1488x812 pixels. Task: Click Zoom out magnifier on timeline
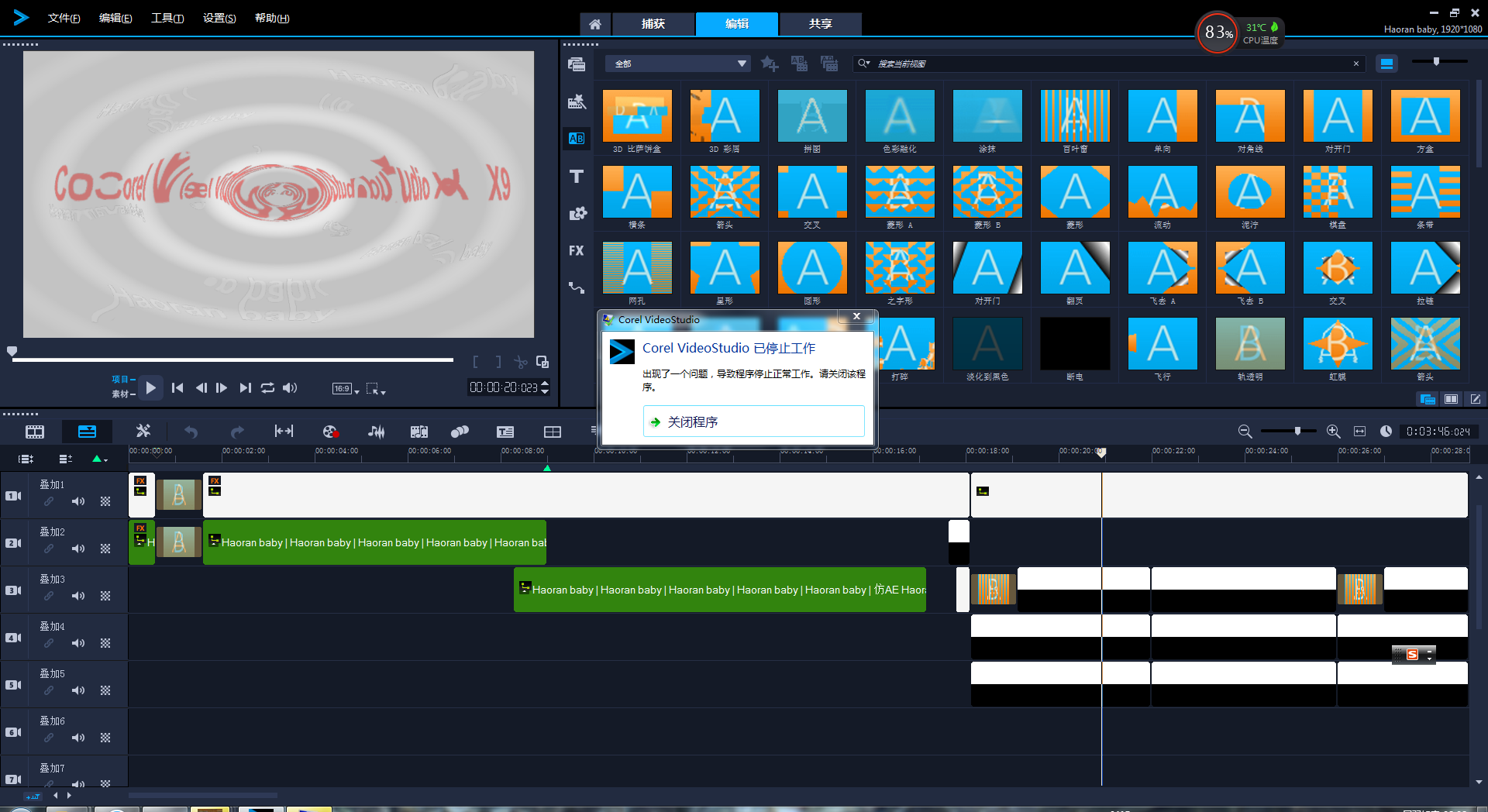point(1245,431)
